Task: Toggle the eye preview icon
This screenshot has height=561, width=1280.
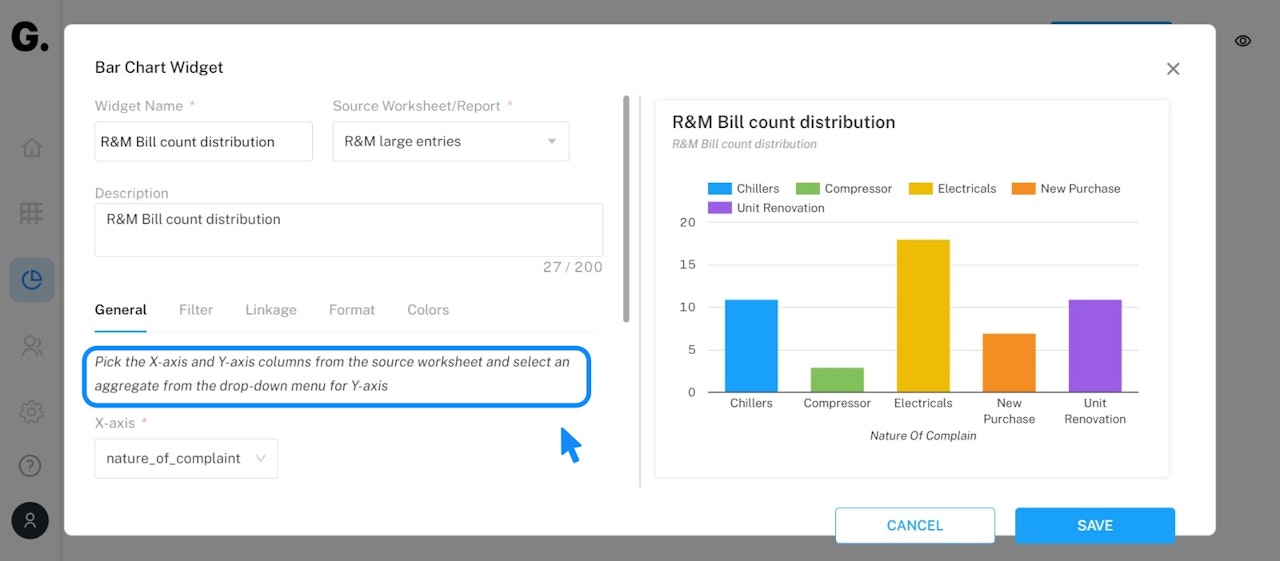Action: tap(1243, 41)
